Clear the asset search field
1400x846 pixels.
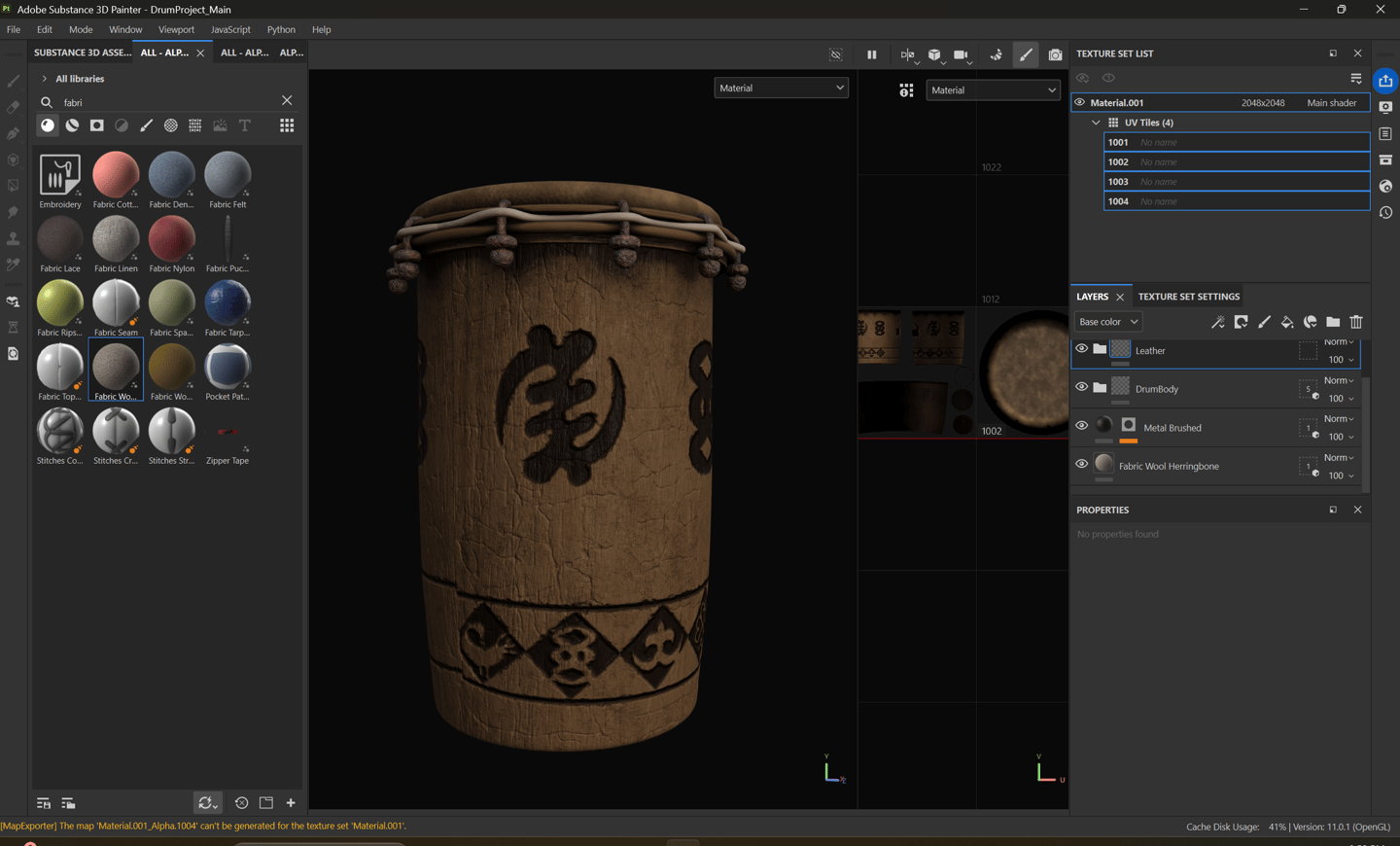[287, 101]
